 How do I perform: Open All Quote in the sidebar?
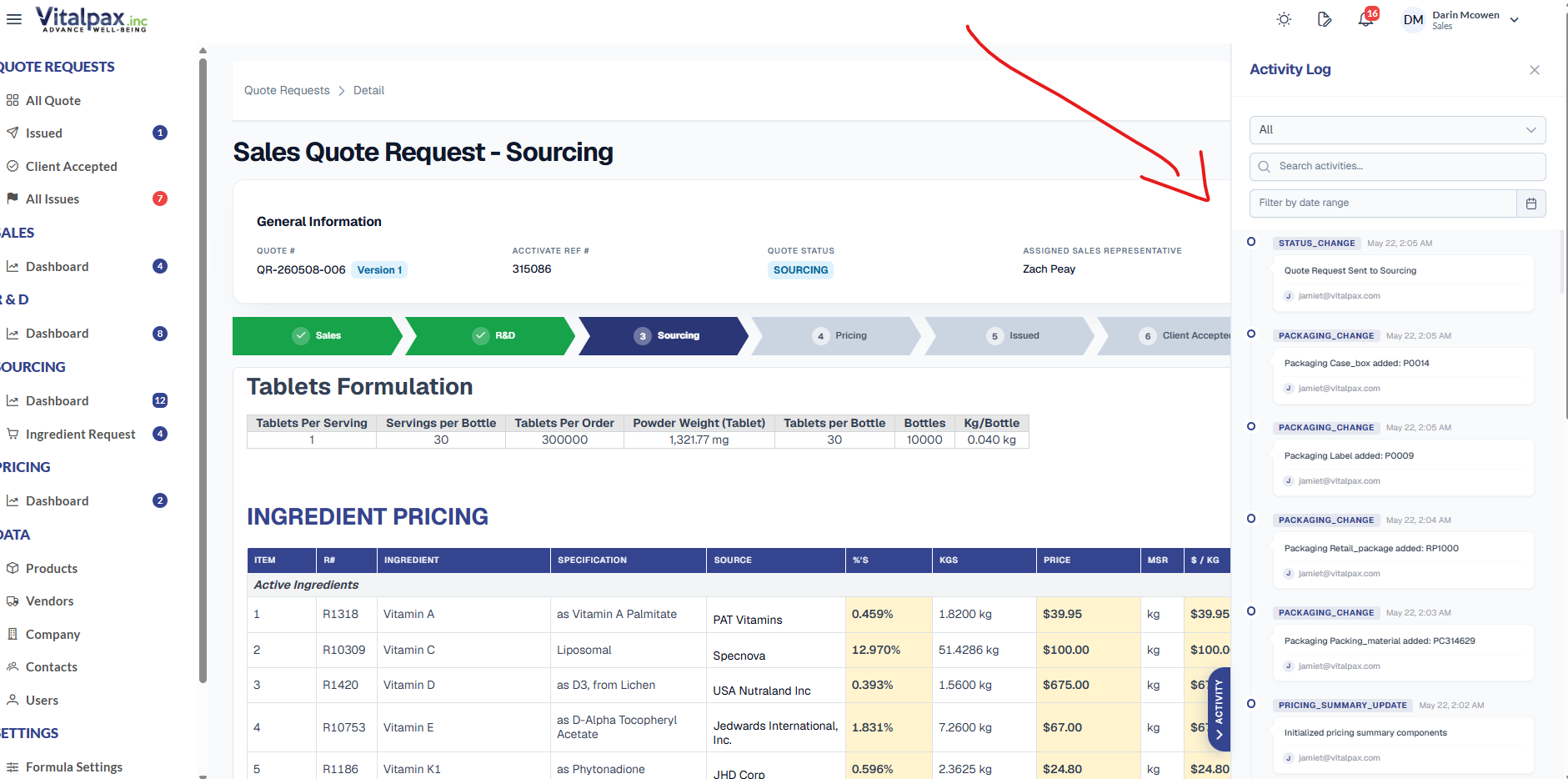tap(53, 101)
